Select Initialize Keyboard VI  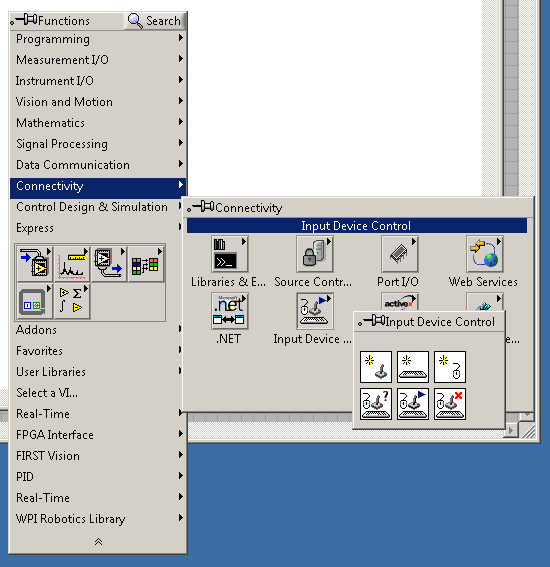click(x=413, y=367)
